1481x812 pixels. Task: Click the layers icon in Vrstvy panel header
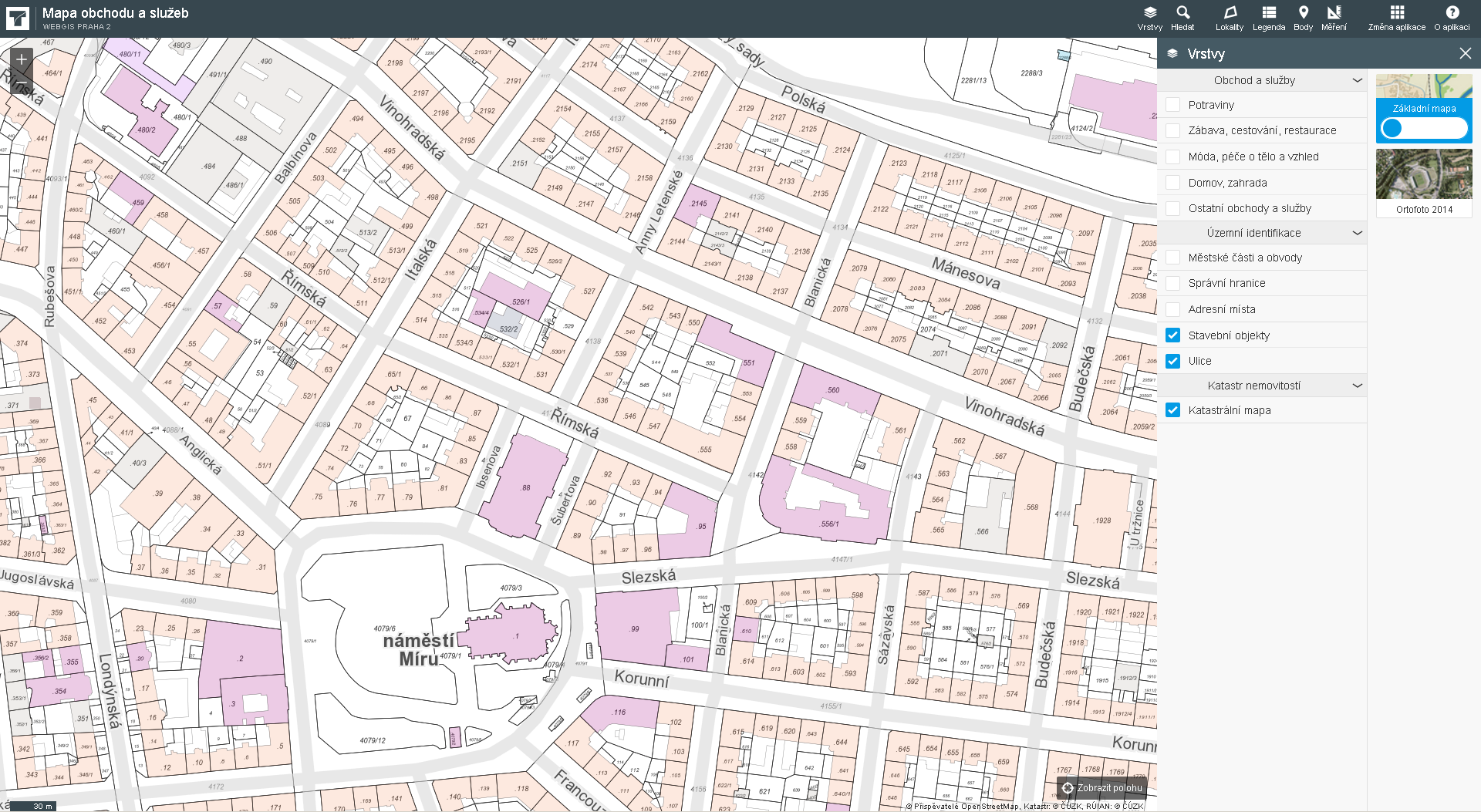(1172, 53)
